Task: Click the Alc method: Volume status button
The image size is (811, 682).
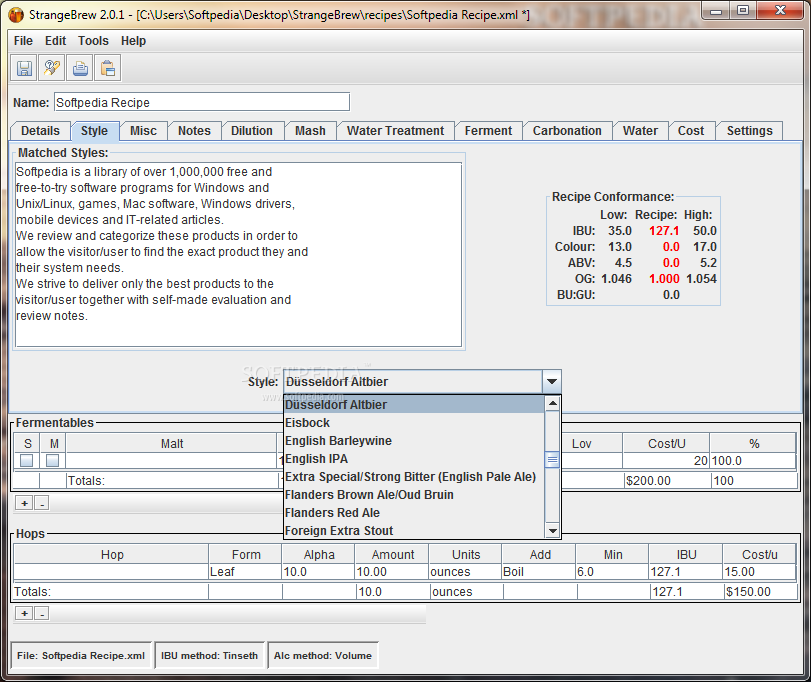Action: pos(323,656)
